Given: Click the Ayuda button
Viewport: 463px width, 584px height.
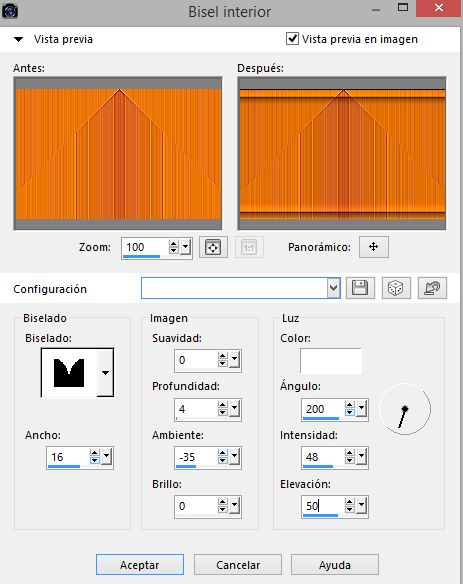Looking at the screenshot, I should [x=334, y=565].
